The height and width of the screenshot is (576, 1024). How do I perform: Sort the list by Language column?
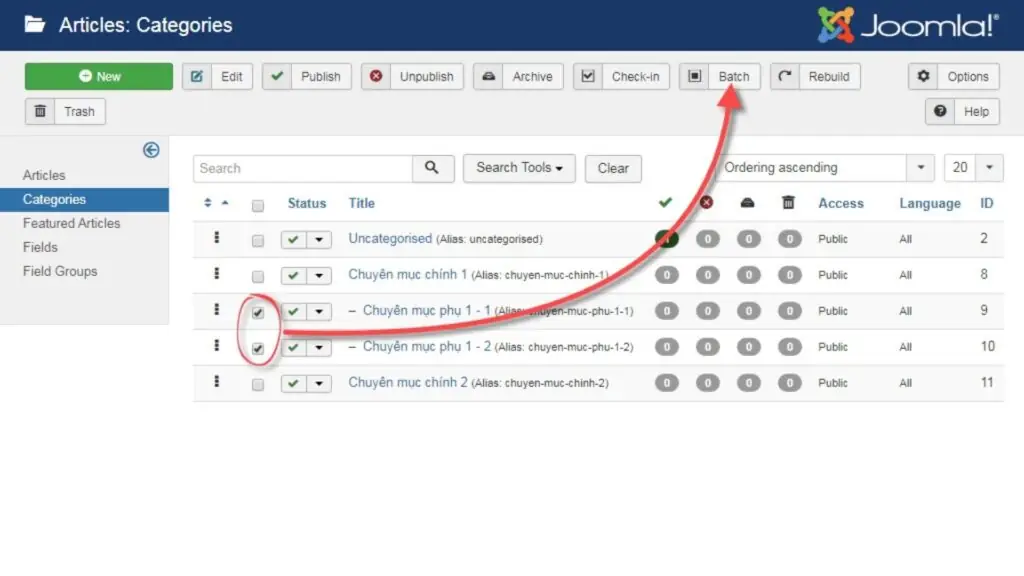pyautogui.click(x=930, y=203)
